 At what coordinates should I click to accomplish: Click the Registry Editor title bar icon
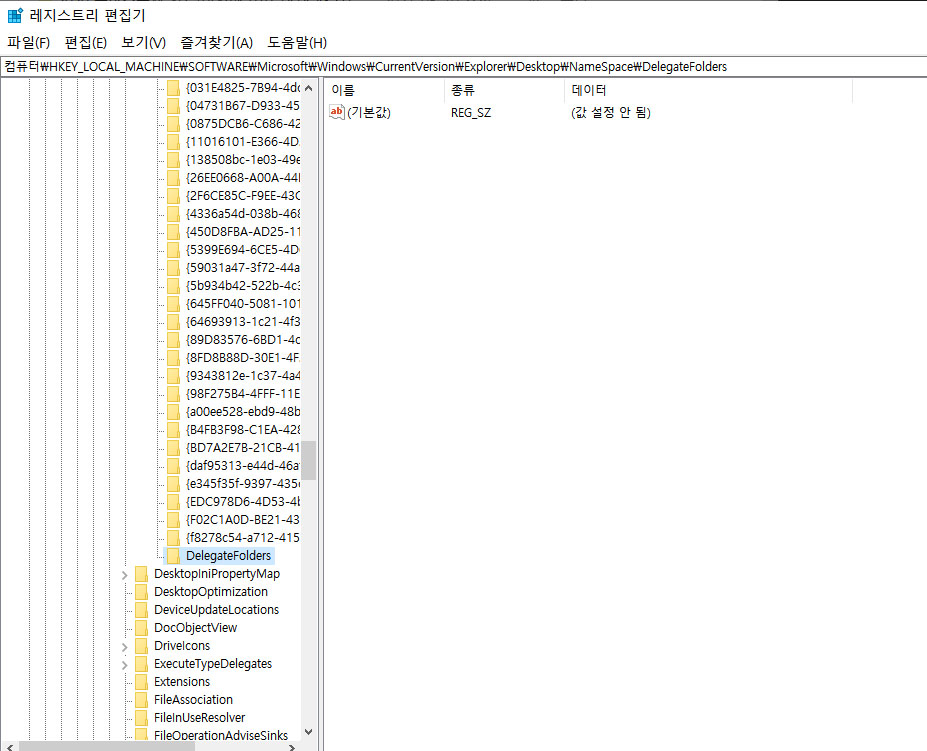(x=15, y=15)
